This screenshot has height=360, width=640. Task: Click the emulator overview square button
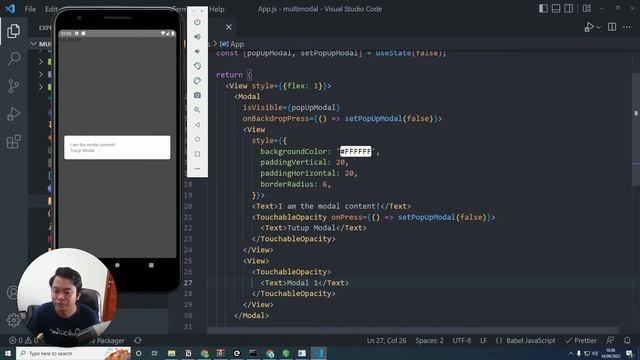pyautogui.click(x=198, y=154)
